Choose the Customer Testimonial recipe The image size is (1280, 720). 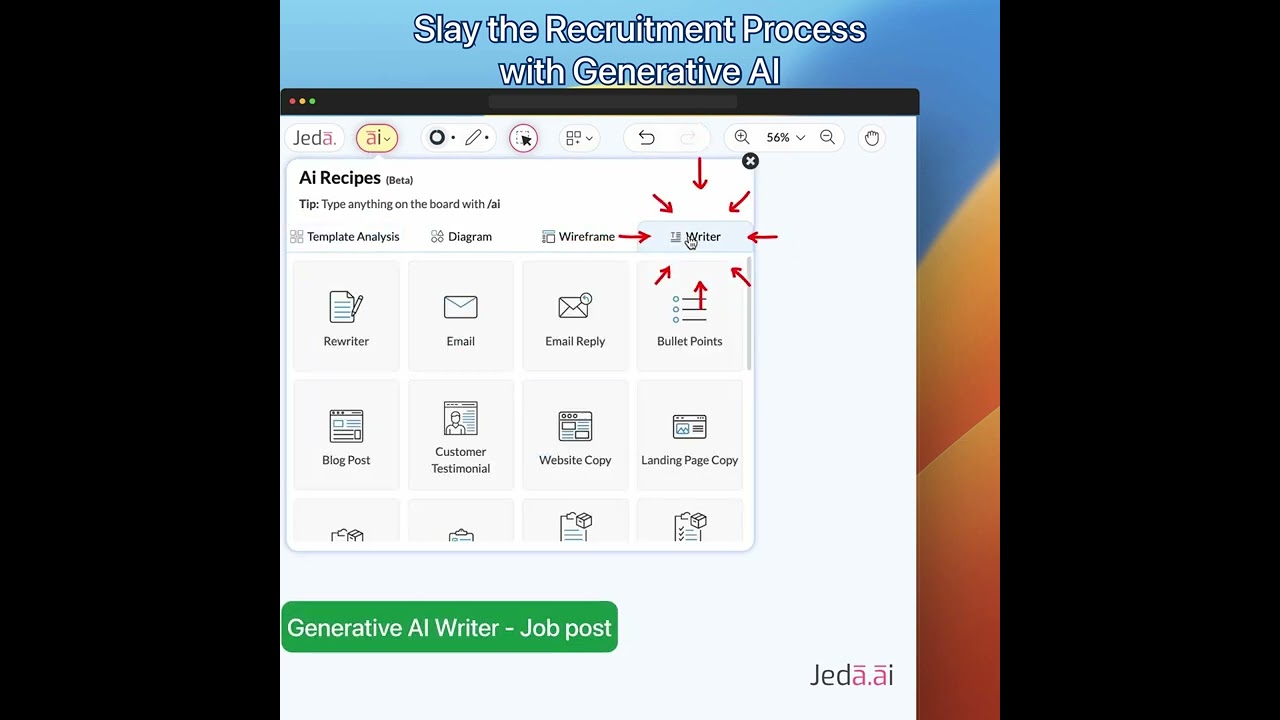coord(461,436)
